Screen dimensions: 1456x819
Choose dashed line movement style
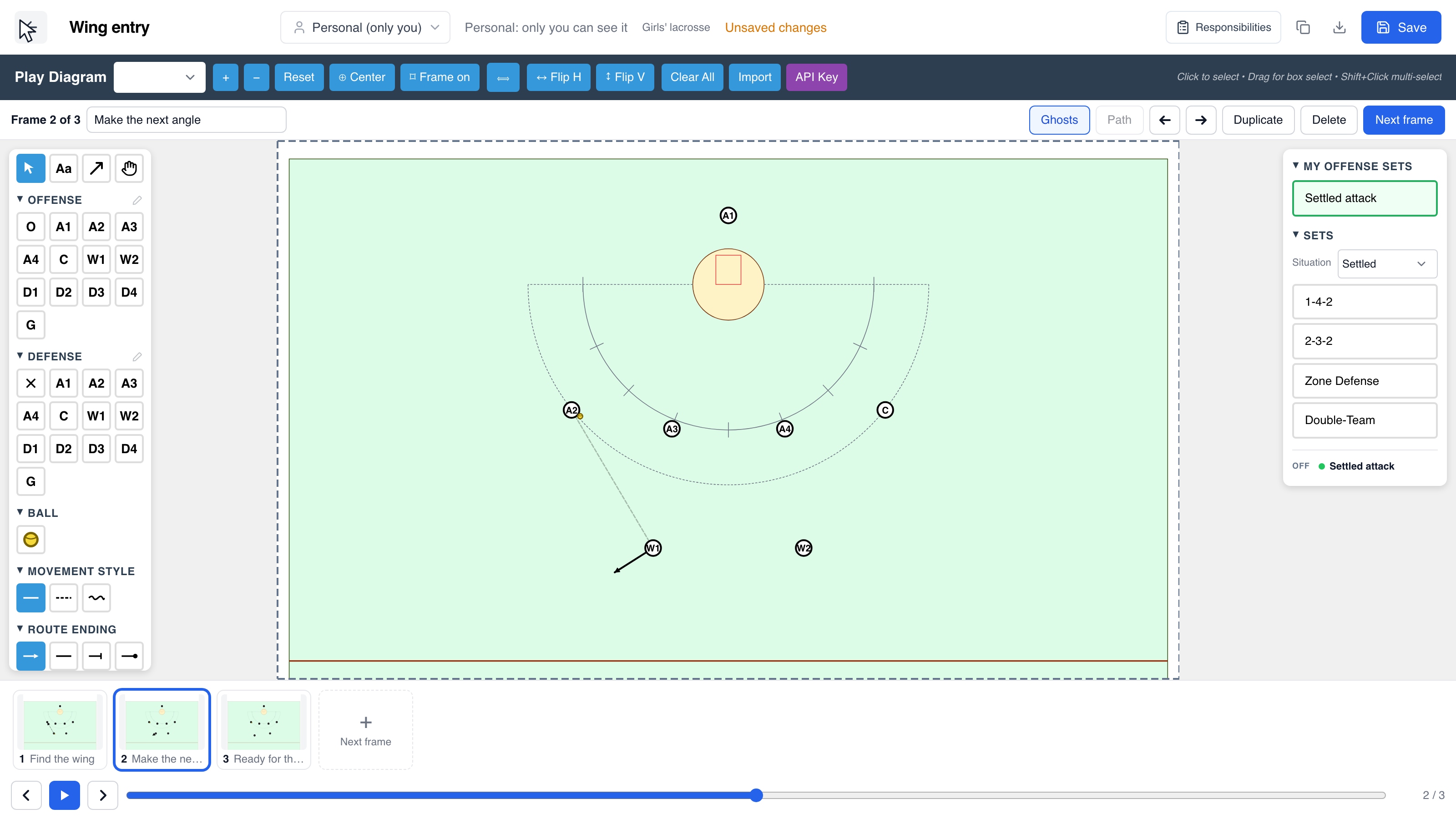[63, 598]
